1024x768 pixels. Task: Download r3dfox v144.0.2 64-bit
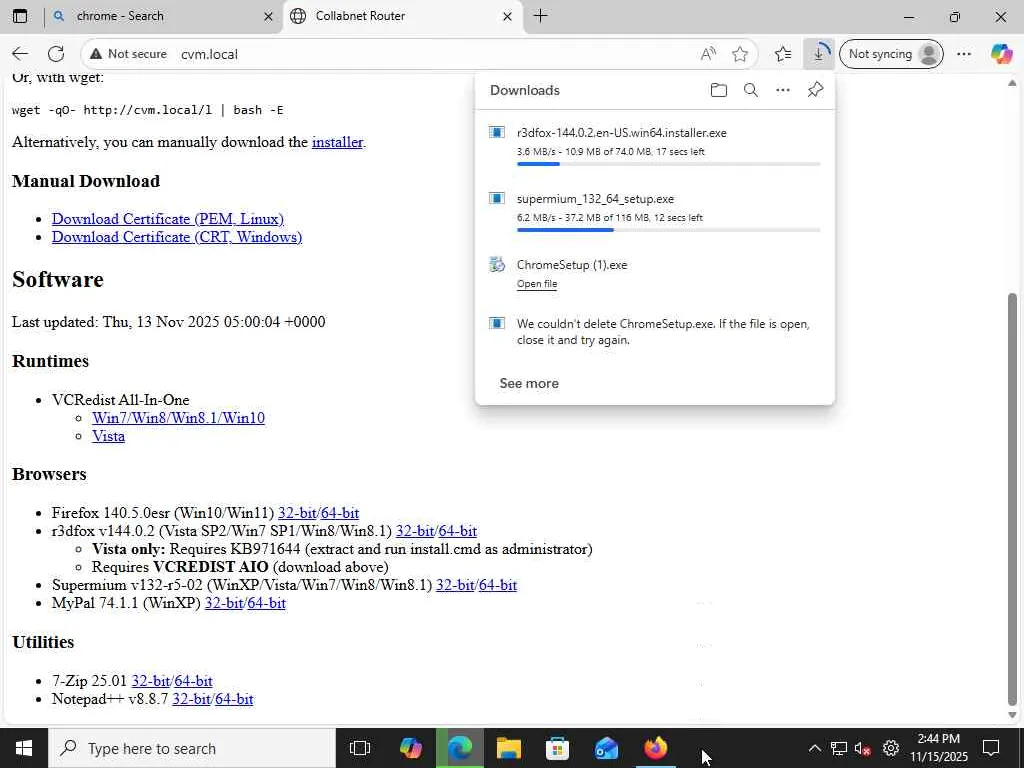pyautogui.click(x=458, y=531)
